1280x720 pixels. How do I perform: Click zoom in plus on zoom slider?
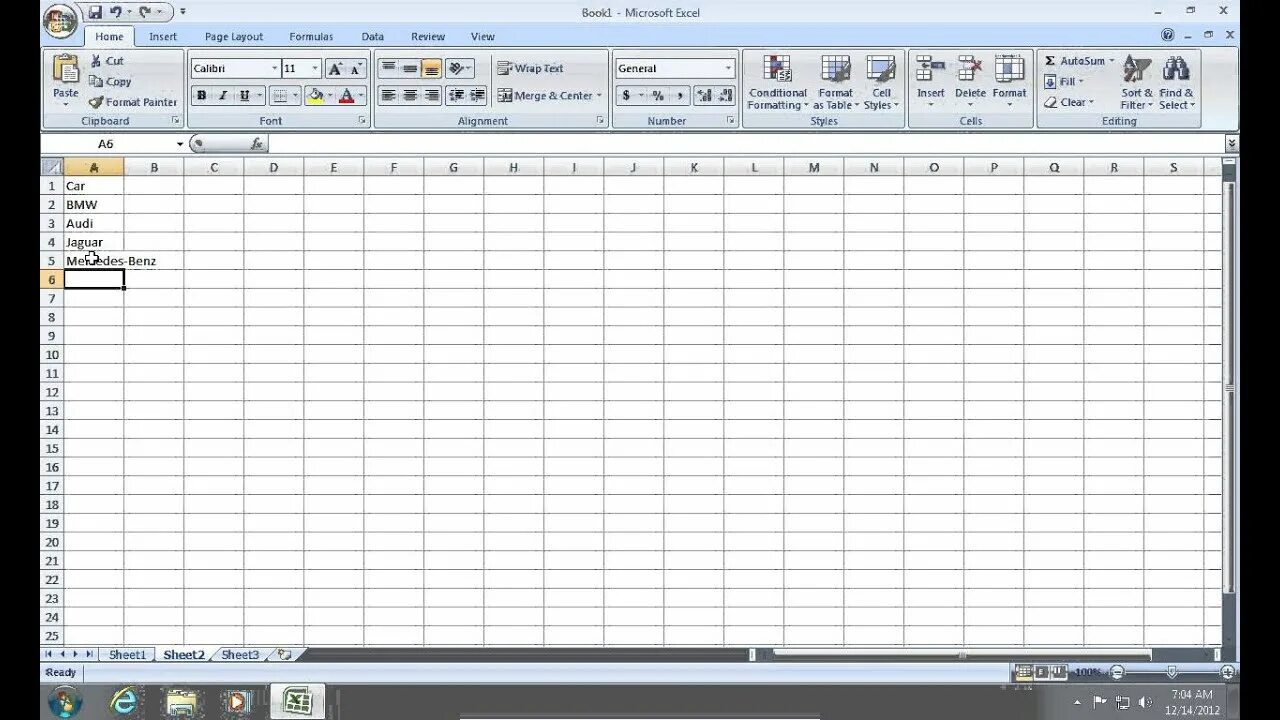pos(1227,673)
